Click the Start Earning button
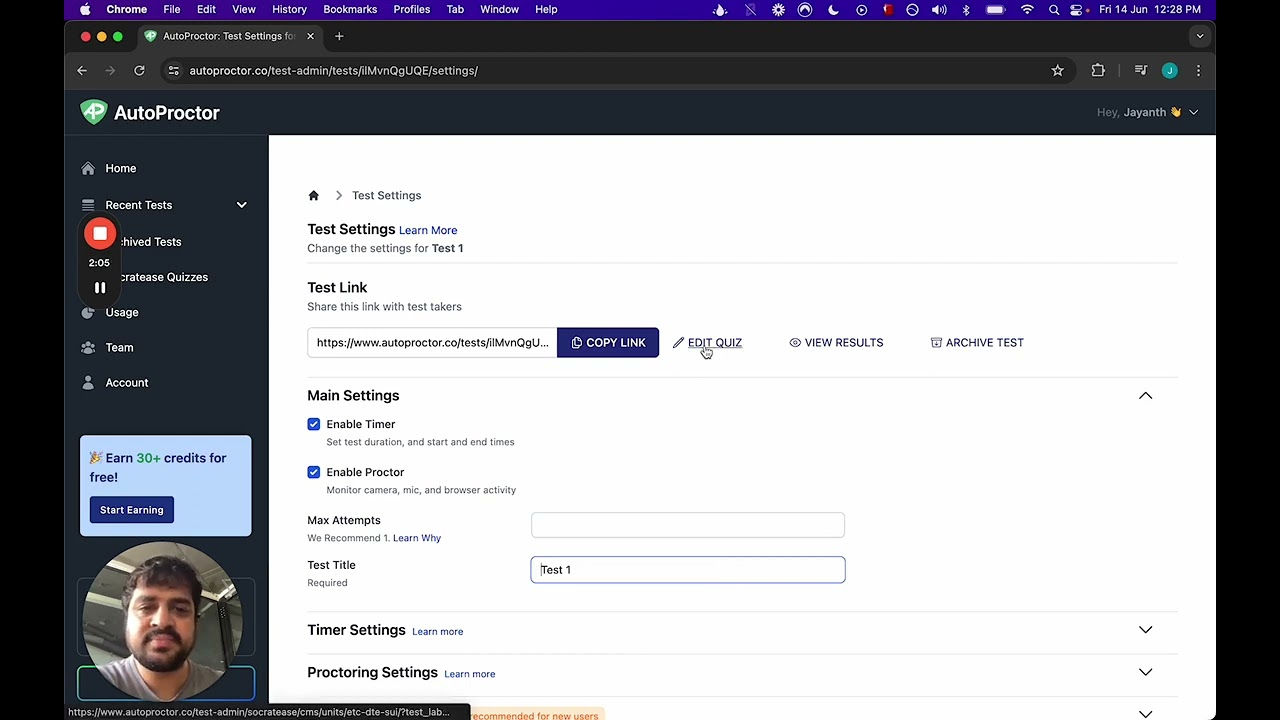This screenshot has width=1280, height=720. 131,510
